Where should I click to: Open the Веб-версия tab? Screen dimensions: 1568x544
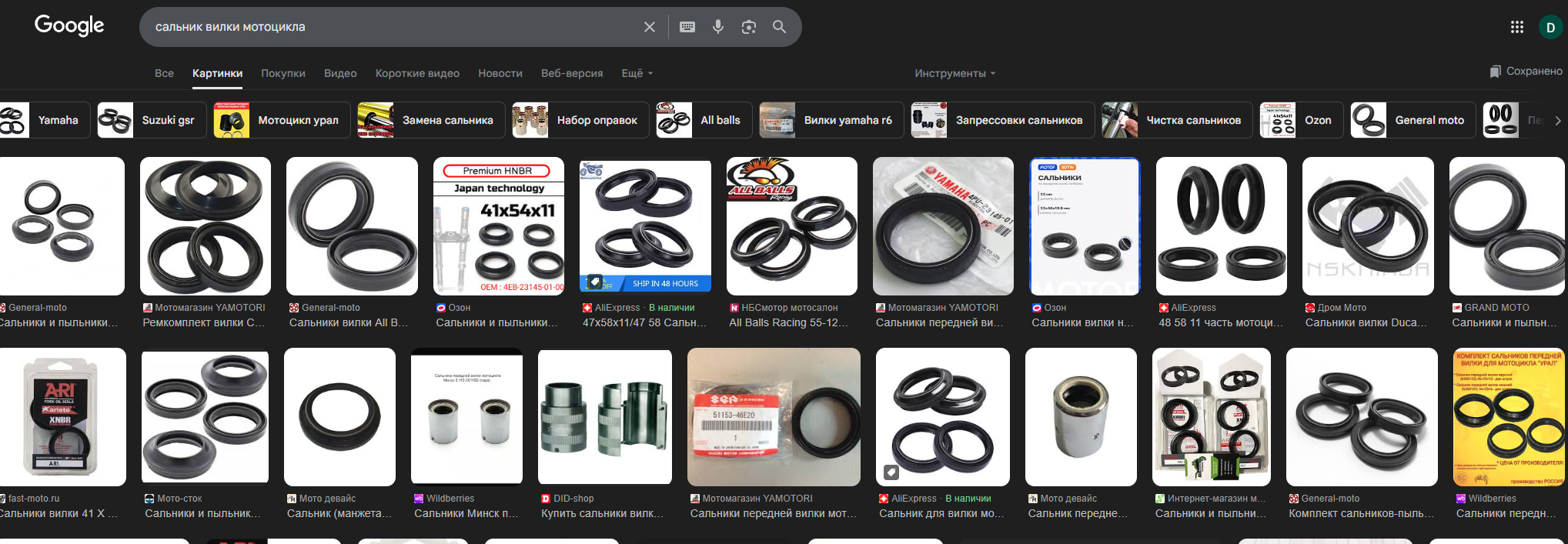click(x=572, y=73)
